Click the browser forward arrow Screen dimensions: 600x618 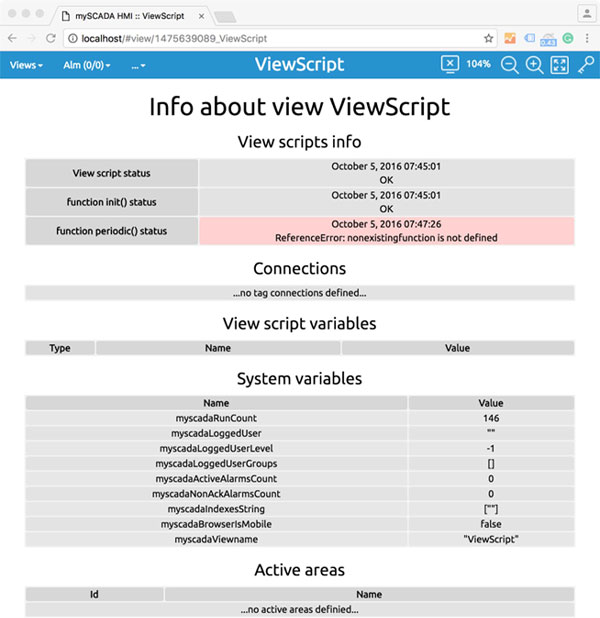[32, 38]
